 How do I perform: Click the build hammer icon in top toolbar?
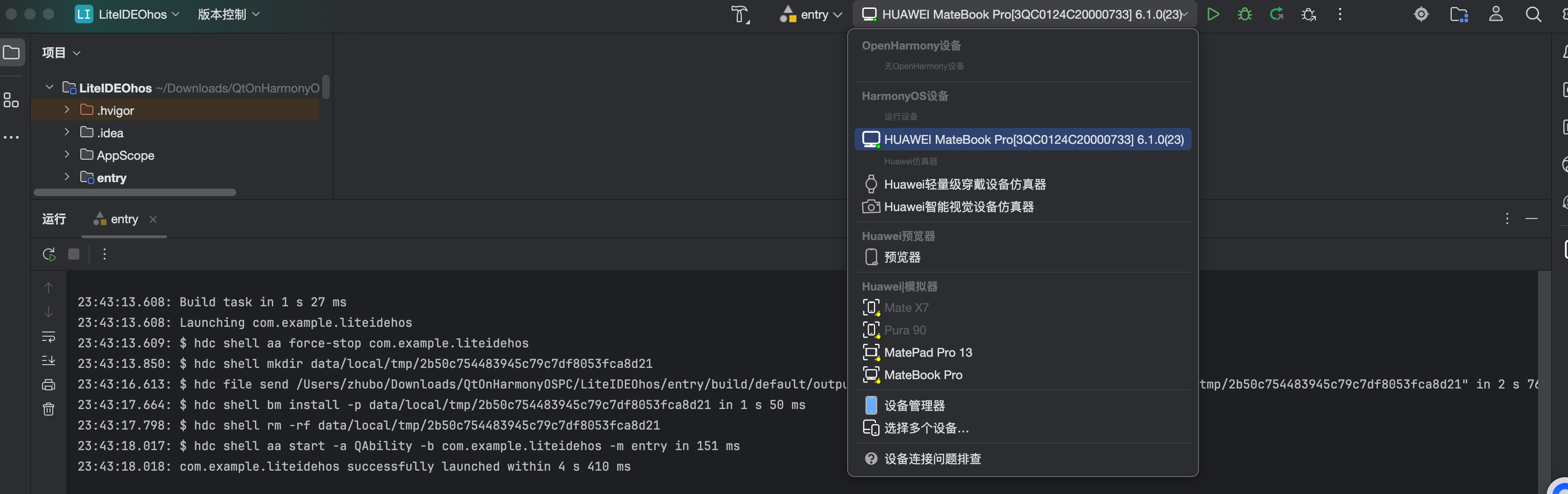pyautogui.click(x=740, y=14)
